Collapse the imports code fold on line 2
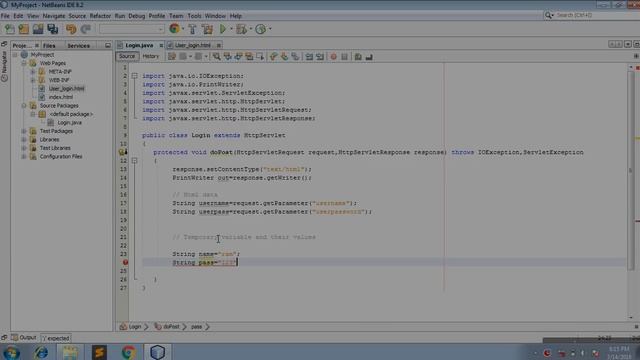The height and width of the screenshot is (360, 640). [134, 76]
